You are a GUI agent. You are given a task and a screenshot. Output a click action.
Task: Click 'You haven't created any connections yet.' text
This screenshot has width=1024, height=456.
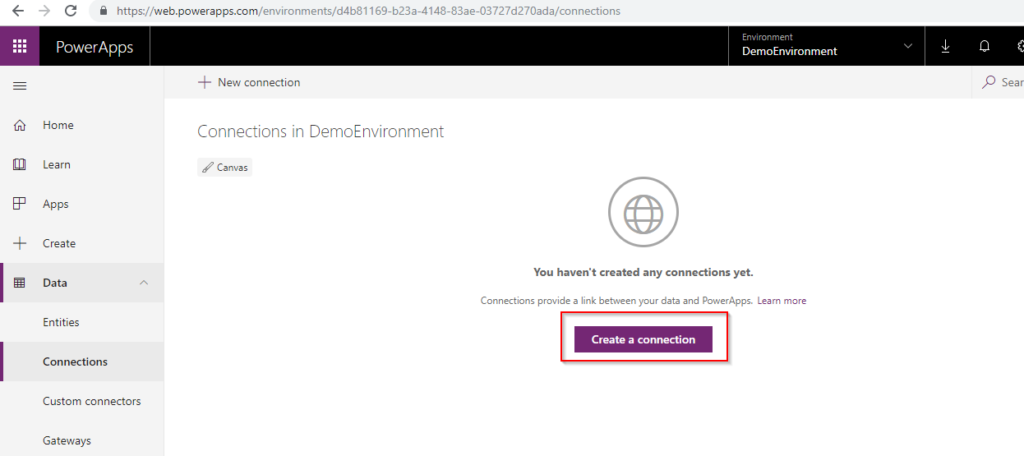pyautogui.click(x=643, y=272)
